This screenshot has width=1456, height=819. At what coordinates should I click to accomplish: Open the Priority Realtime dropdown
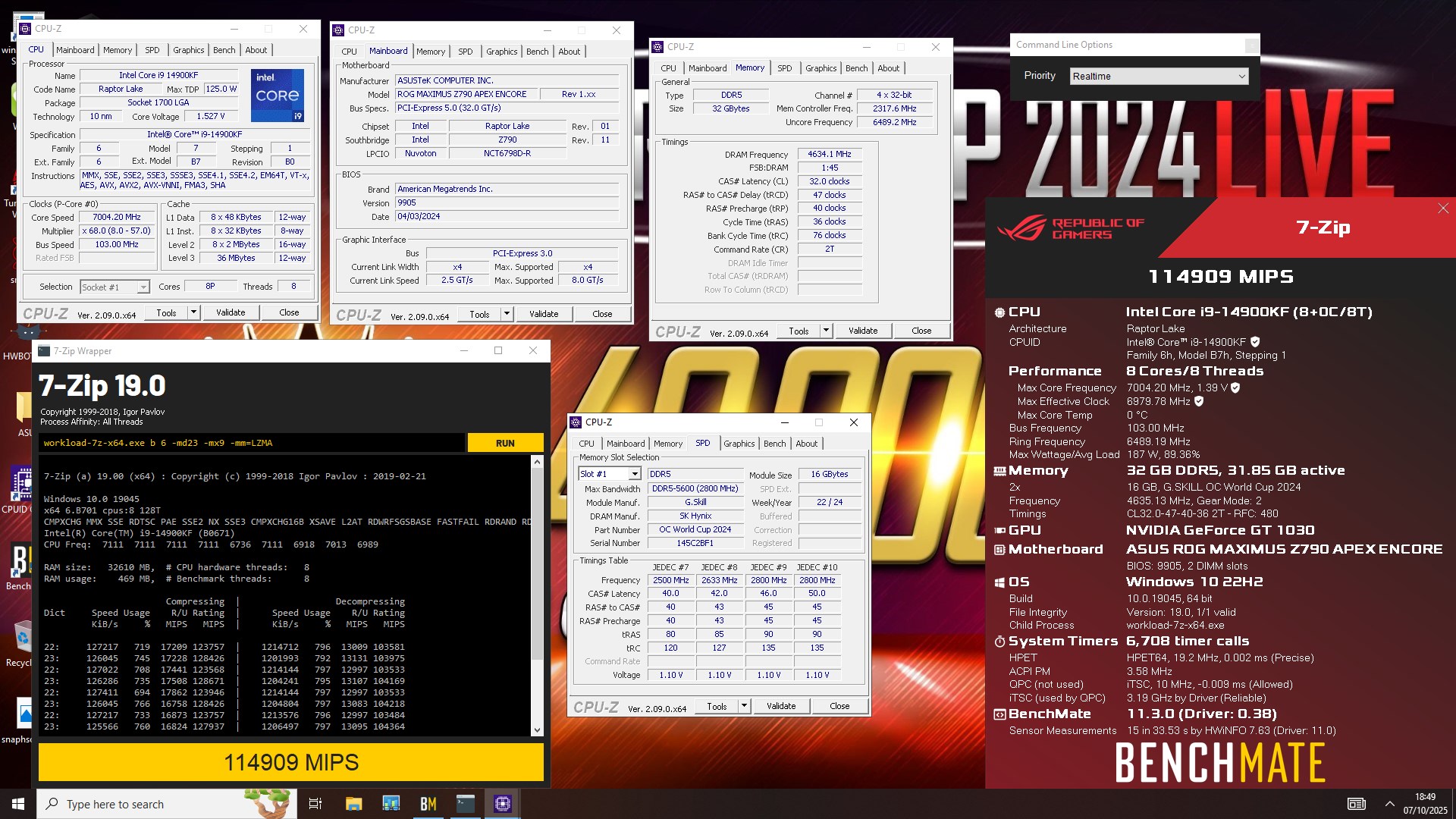pyautogui.click(x=1158, y=76)
